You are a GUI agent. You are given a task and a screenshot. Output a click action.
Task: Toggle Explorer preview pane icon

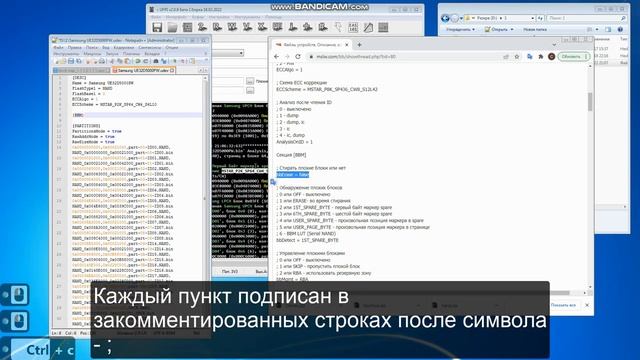pyautogui.click(x=608, y=29)
